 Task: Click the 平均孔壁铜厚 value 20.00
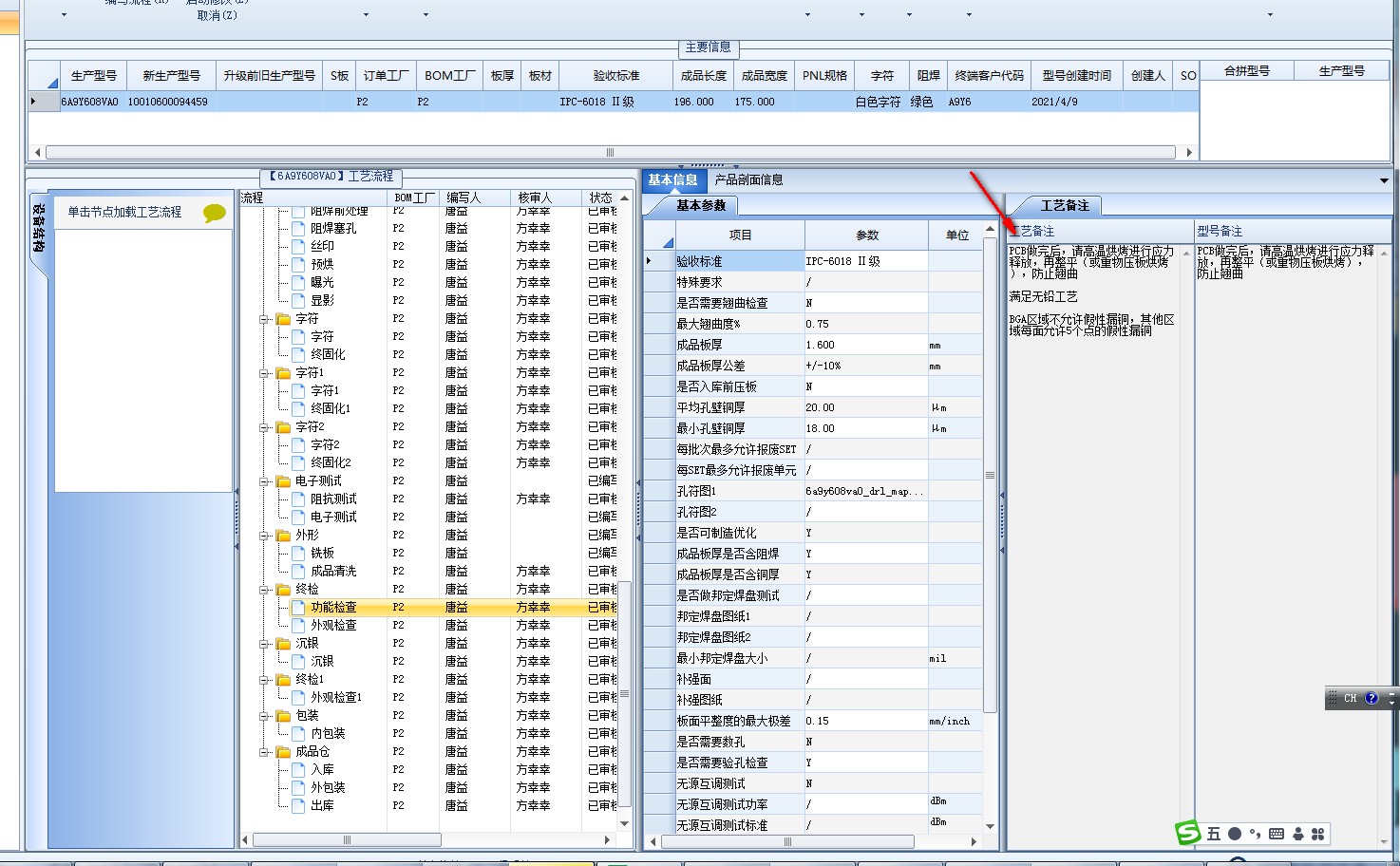tap(865, 407)
